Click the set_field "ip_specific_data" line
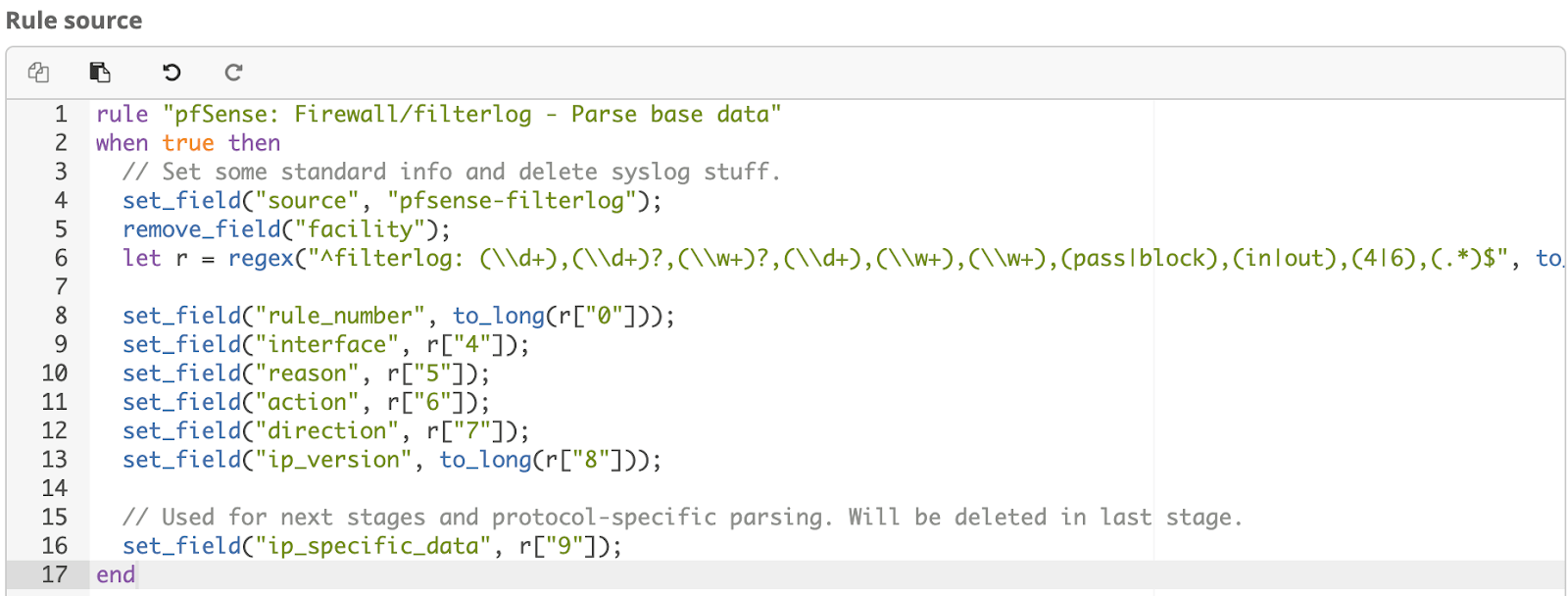The height and width of the screenshot is (596, 1568). (371, 546)
